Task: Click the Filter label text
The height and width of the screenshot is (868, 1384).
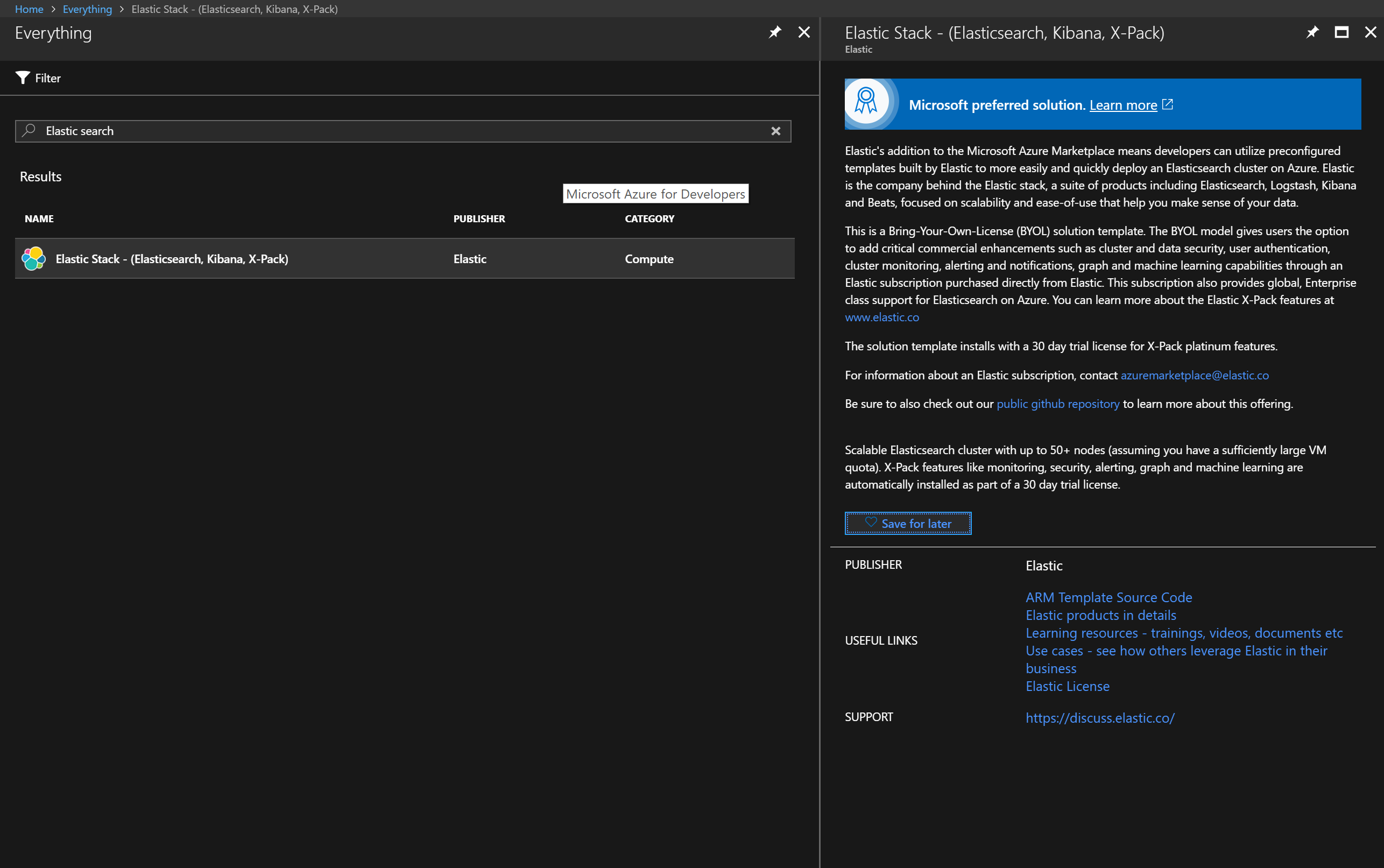Action: point(48,78)
